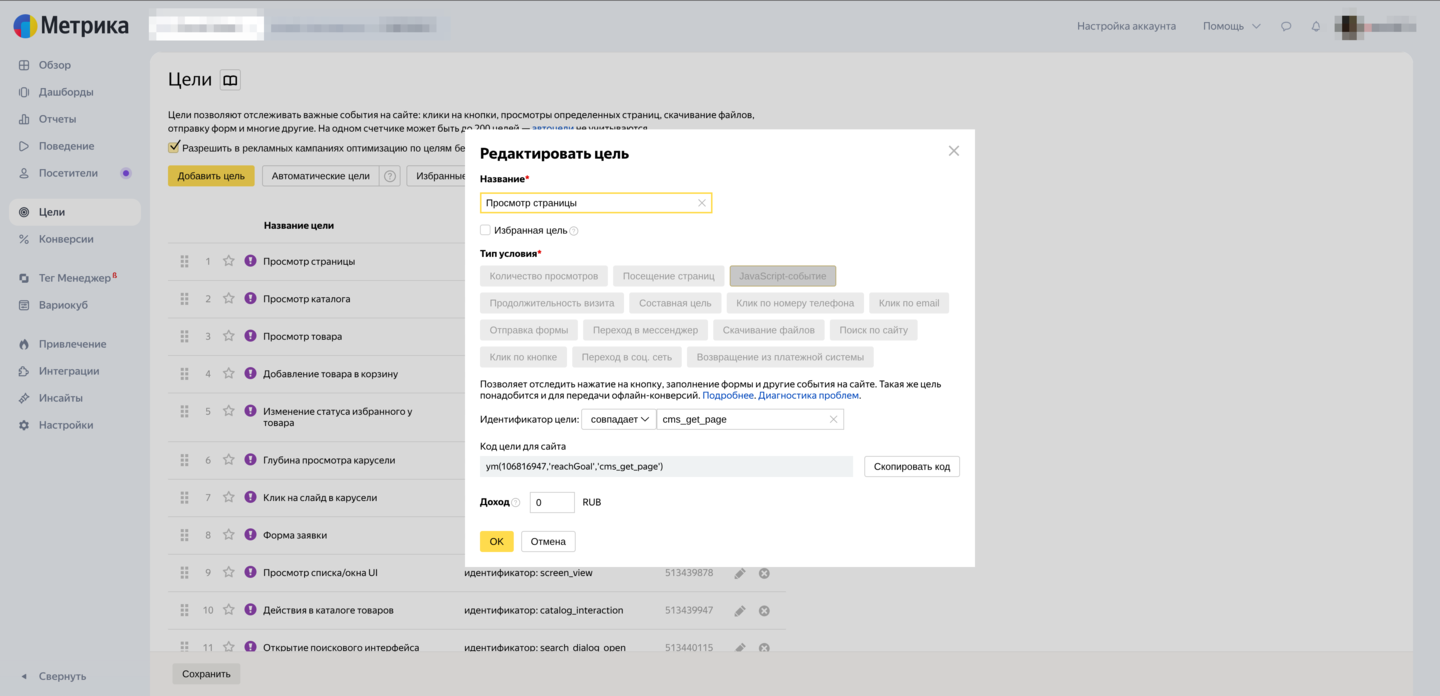1440x696 pixels.
Task: Toggle ad campaign goal optimization checkbox
Action: pos(174,147)
